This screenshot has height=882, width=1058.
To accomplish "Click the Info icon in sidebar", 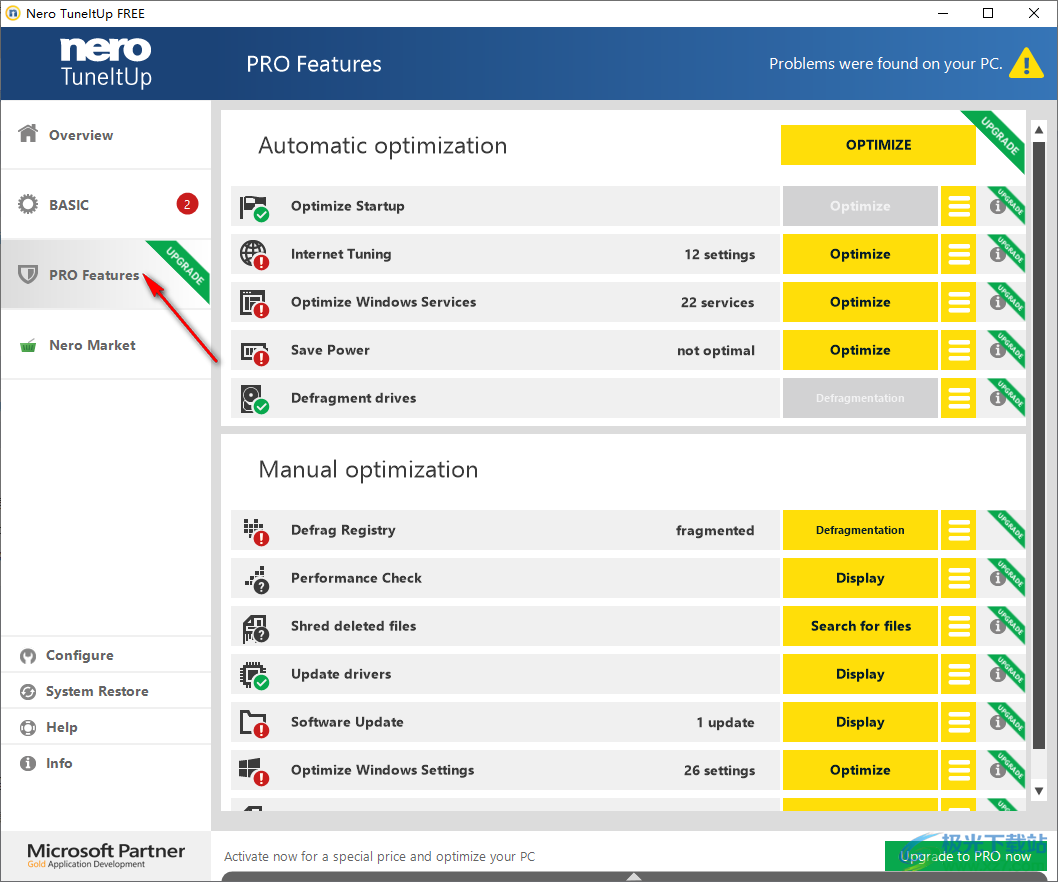I will (x=28, y=763).
